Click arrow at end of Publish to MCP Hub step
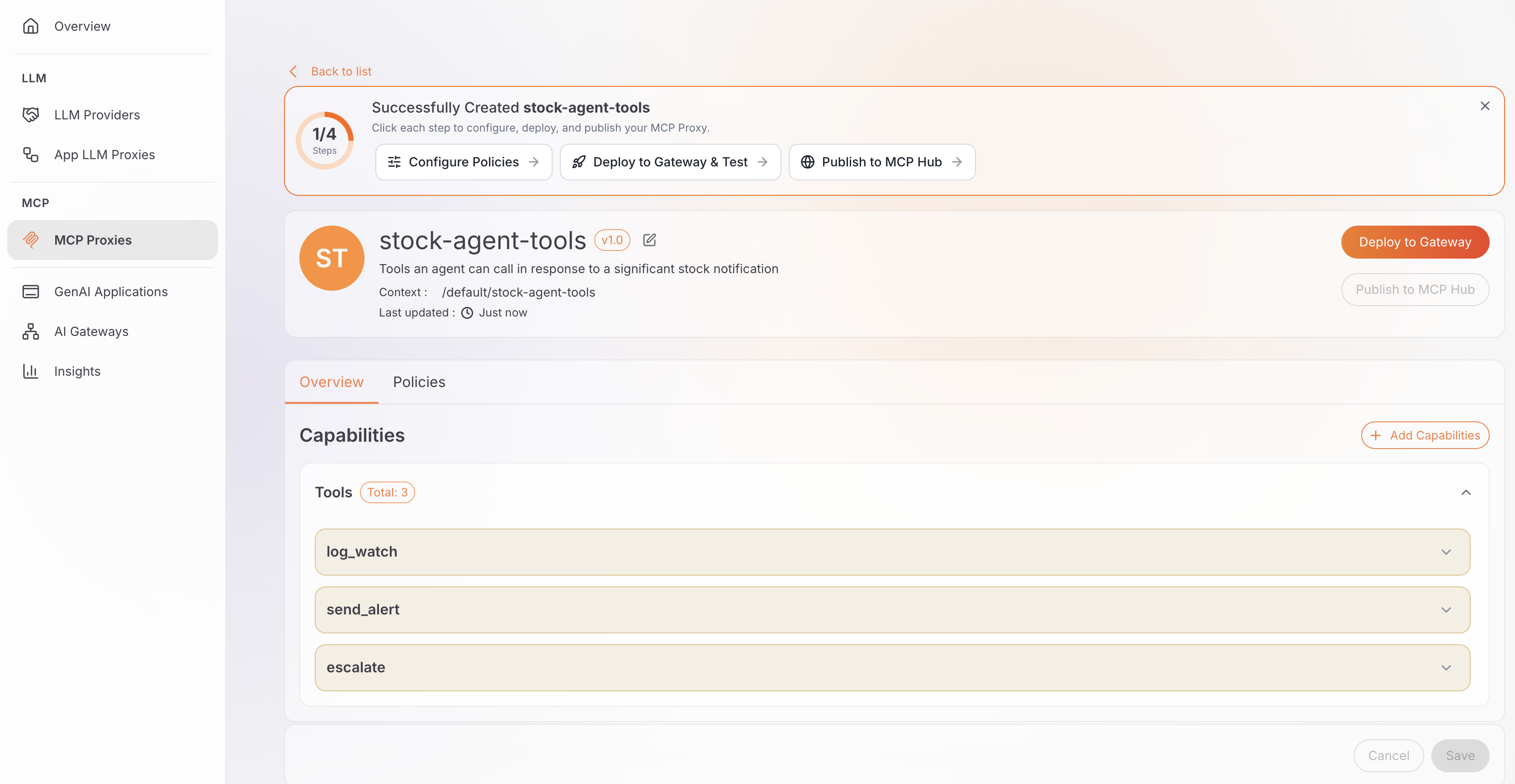The height and width of the screenshot is (784, 1515). coord(957,162)
